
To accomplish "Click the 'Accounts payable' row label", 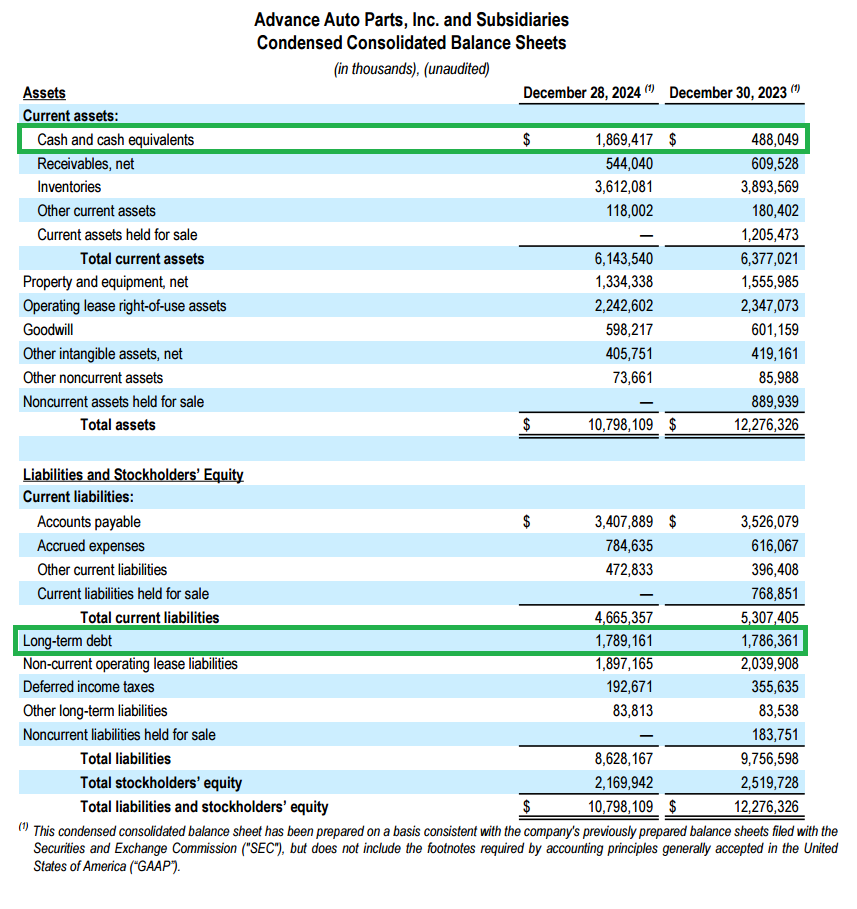I will [89, 522].
